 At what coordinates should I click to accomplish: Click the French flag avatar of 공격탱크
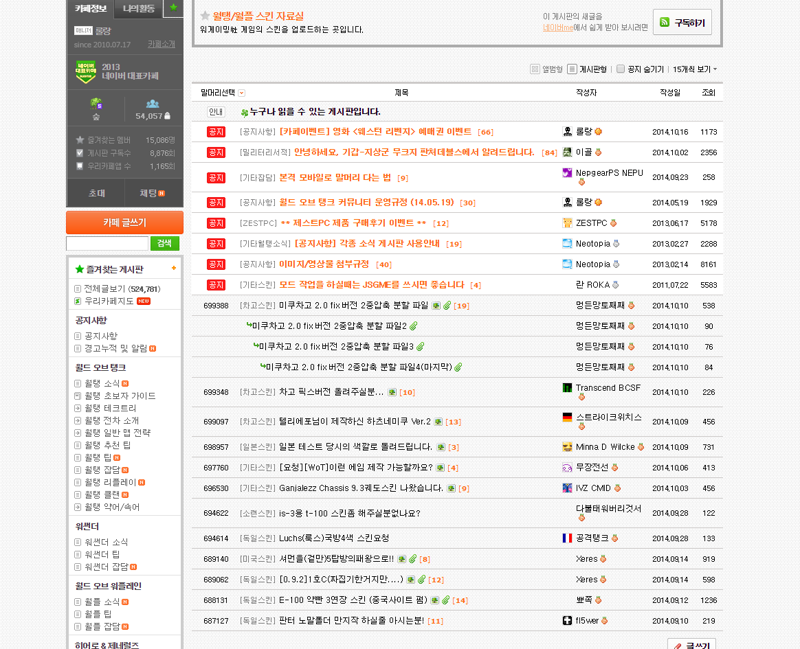[567, 538]
